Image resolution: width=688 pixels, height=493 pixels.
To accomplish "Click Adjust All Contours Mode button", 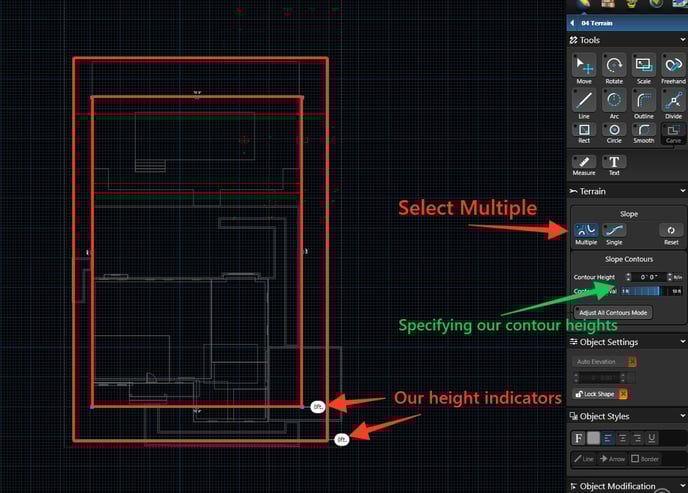I will (612, 312).
